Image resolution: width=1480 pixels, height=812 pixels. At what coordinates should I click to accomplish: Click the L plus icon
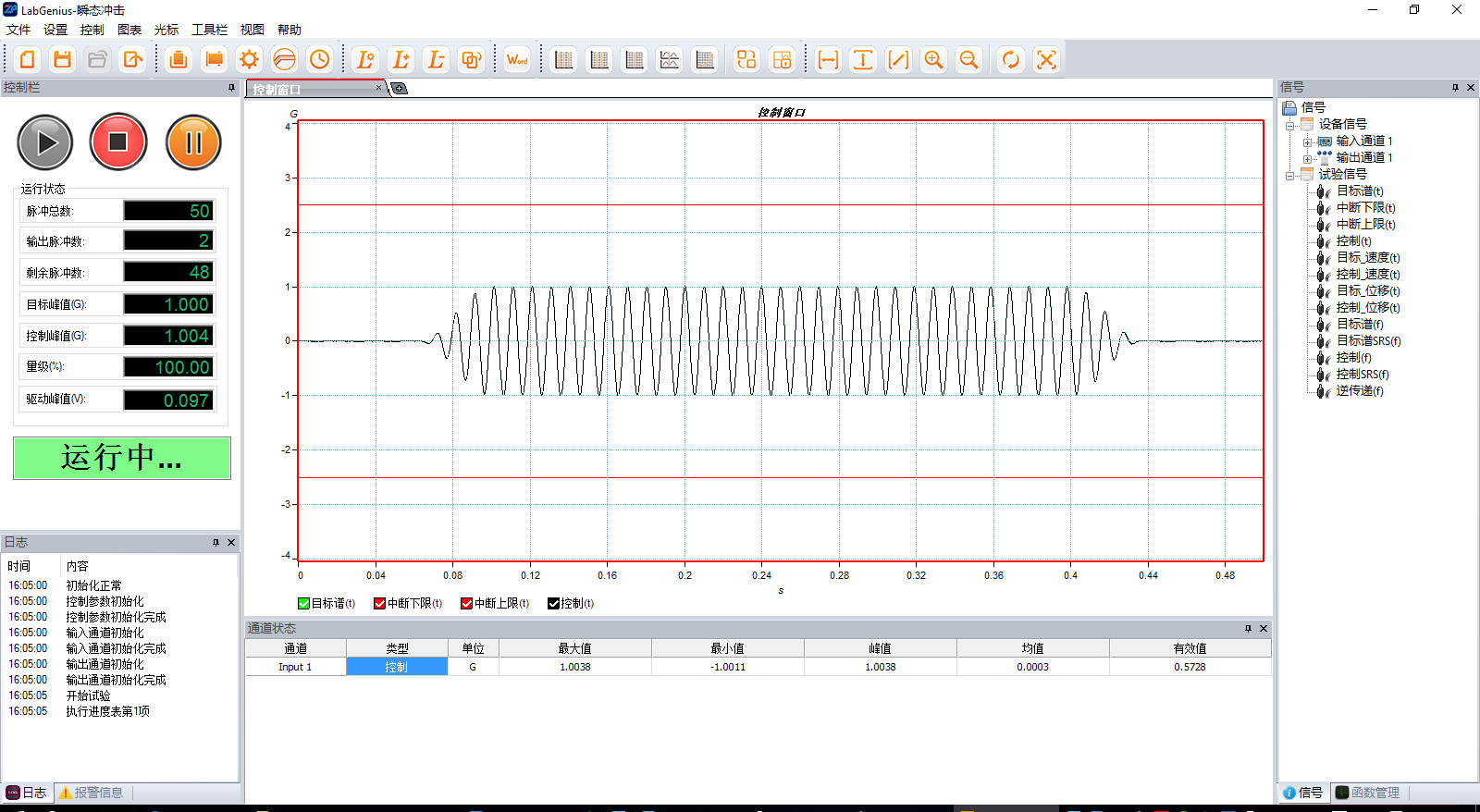pos(401,60)
